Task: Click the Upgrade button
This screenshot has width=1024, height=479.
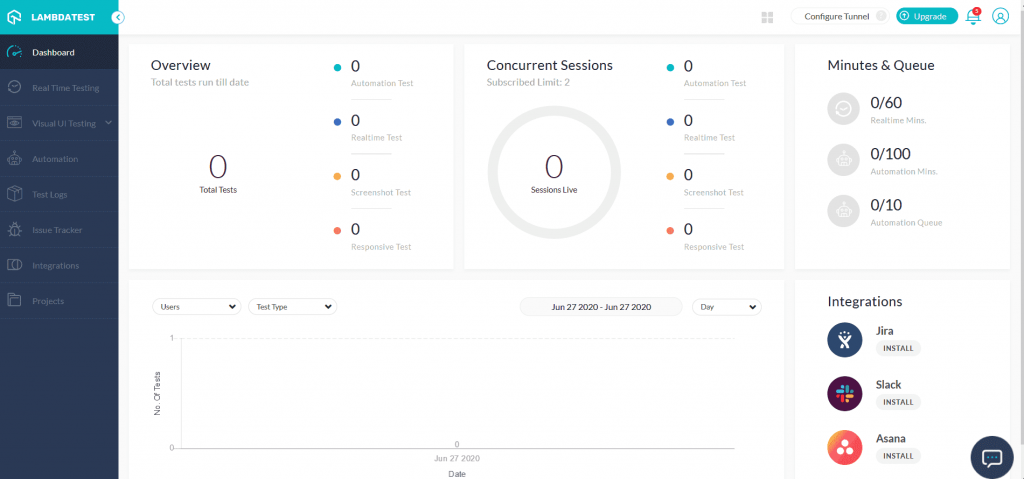Action: [x=926, y=16]
